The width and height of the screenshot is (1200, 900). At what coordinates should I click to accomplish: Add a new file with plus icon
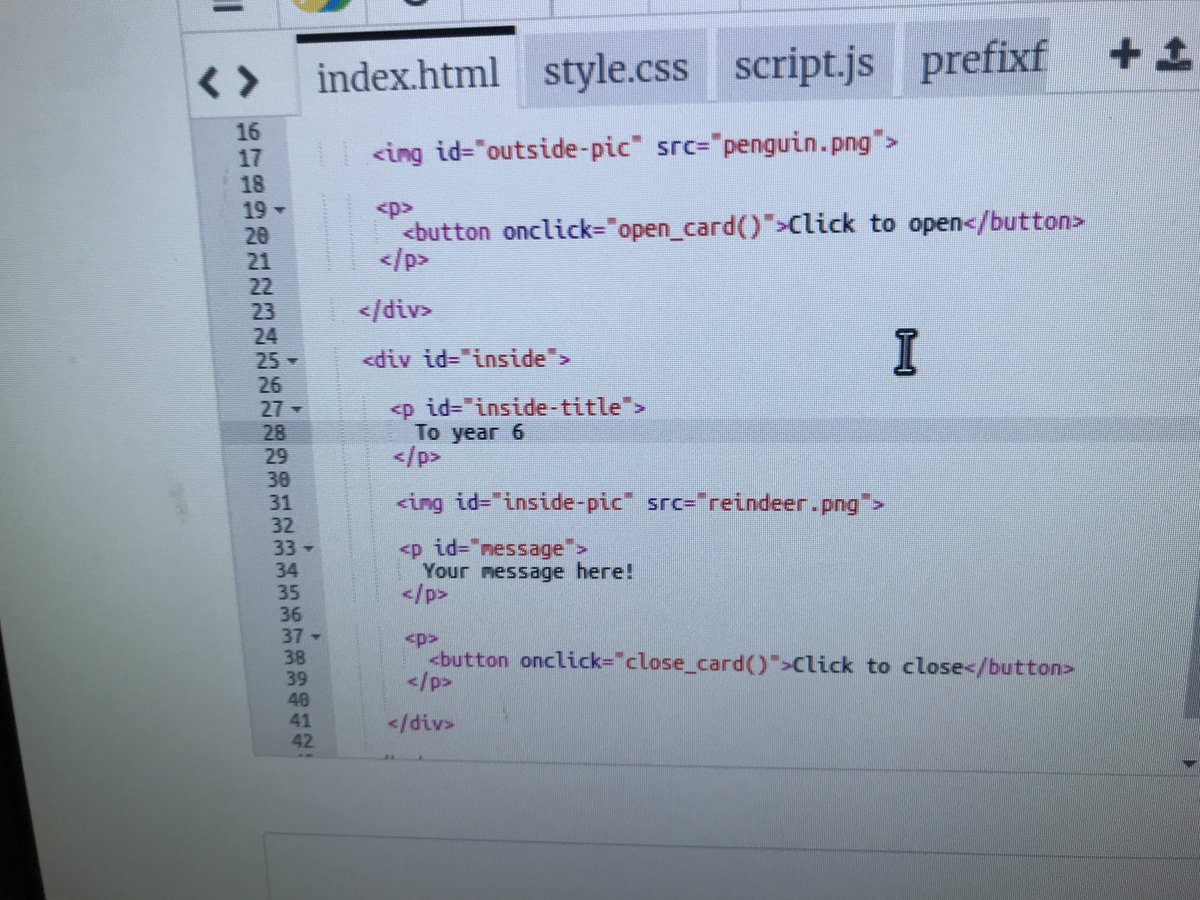click(x=1125, y=55)
